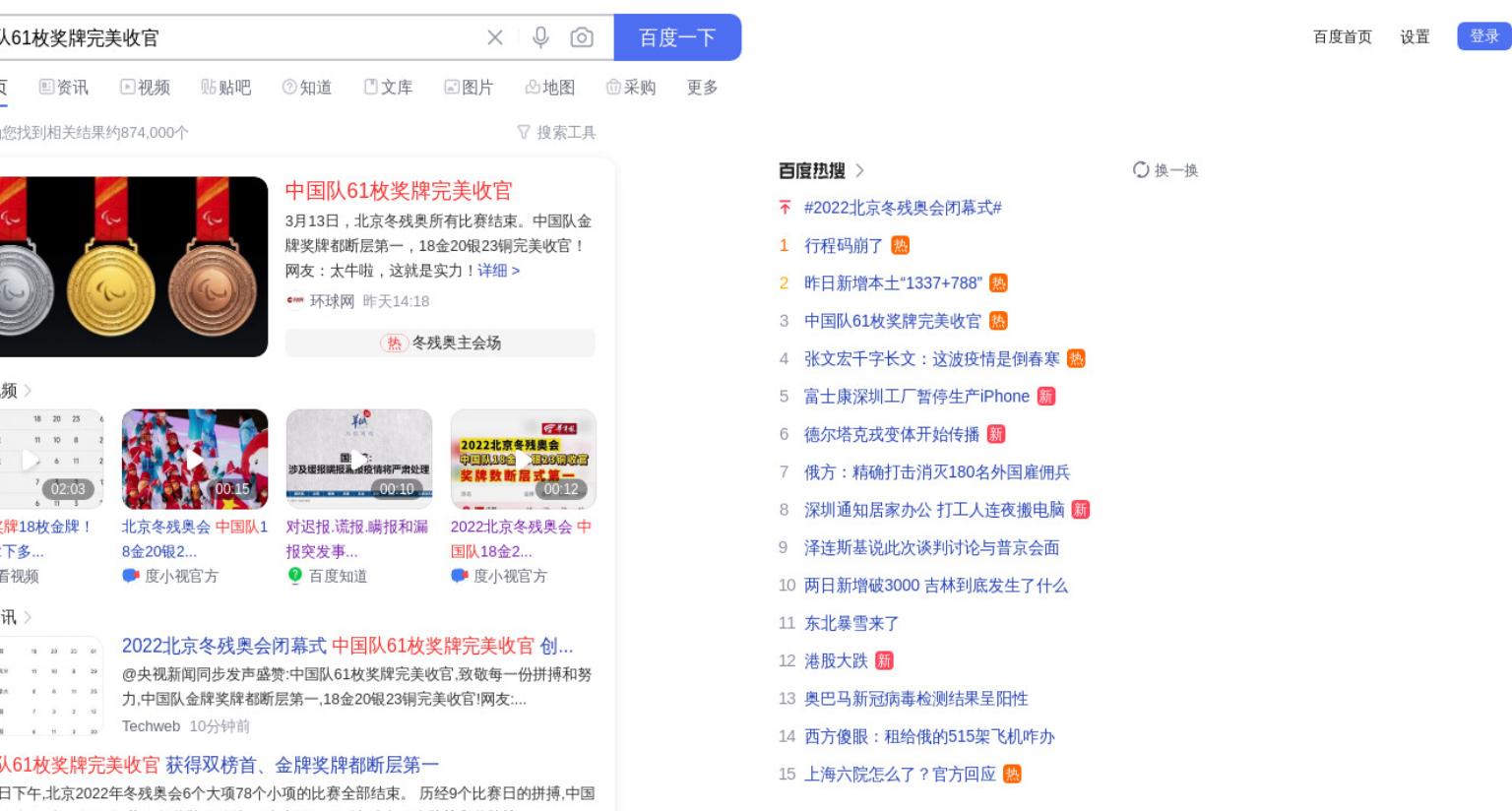Image resolution: width=1512 pixels, height=811 pixels.
Task: Open hot search 德尔塔克戎变体开始传播
Action: 892,434
